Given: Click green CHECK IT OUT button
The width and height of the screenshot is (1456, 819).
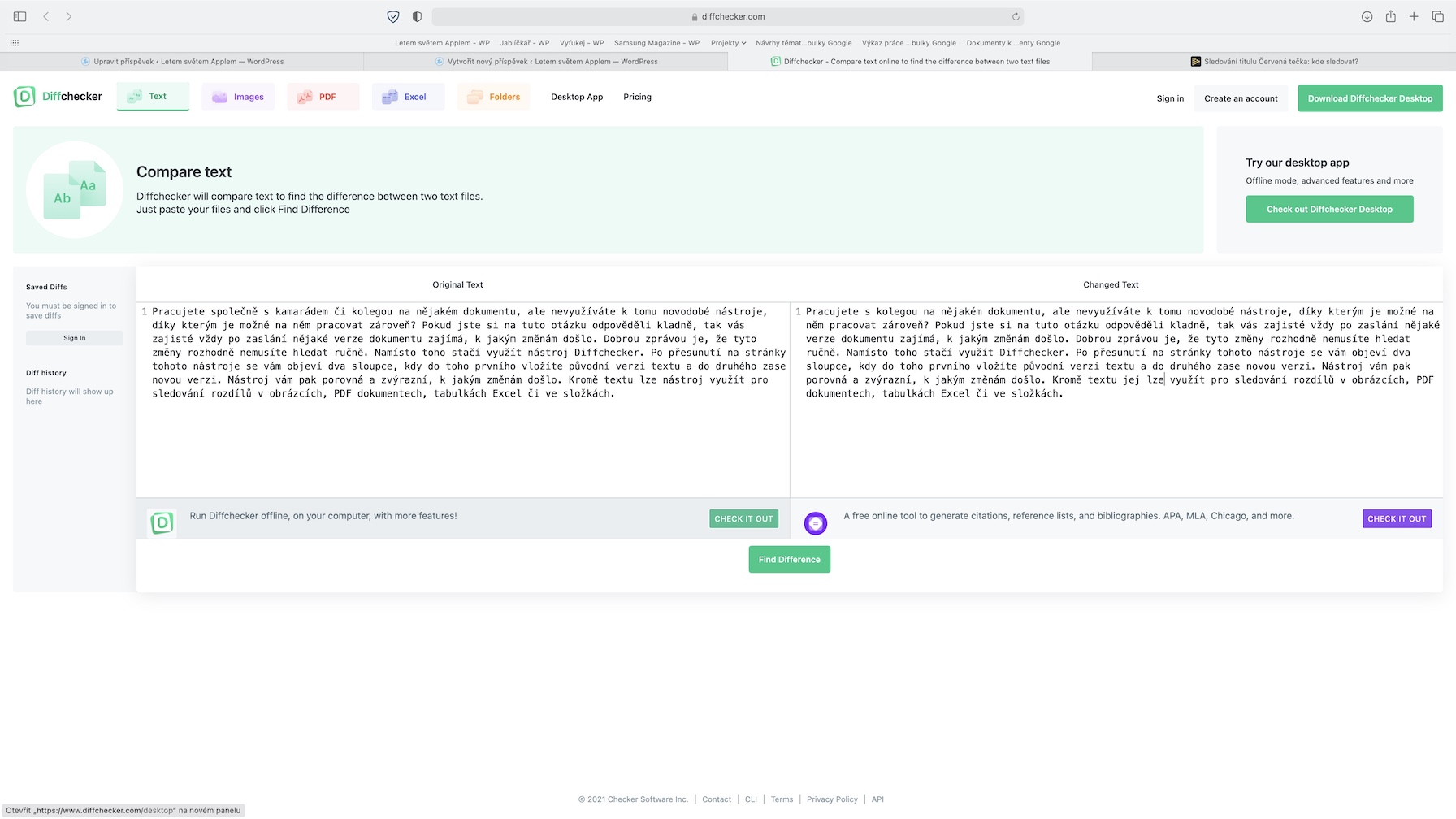Looking at the screenshot, I should click(x=743, y=519).
